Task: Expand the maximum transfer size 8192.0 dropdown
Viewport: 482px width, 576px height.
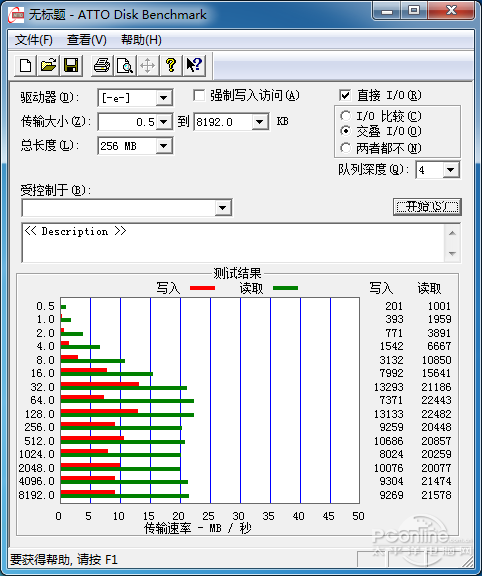Action: [260, 122]
